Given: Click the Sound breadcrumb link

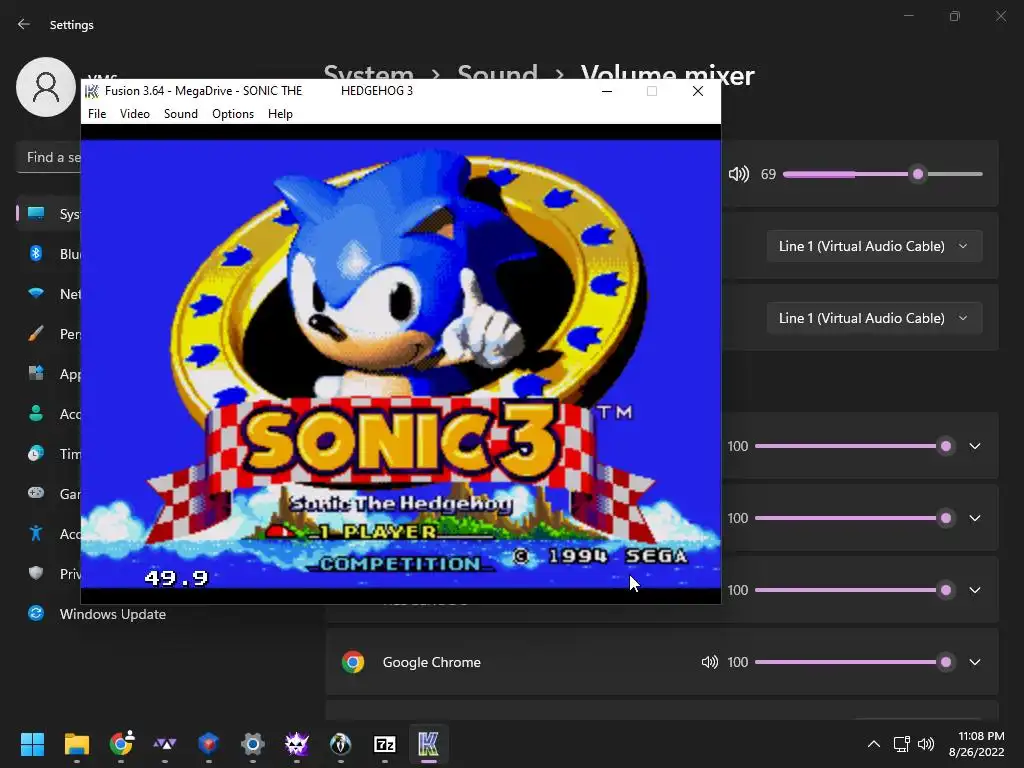Looking at the screenshot, I should pyautogui.click(x=498, y=71).
